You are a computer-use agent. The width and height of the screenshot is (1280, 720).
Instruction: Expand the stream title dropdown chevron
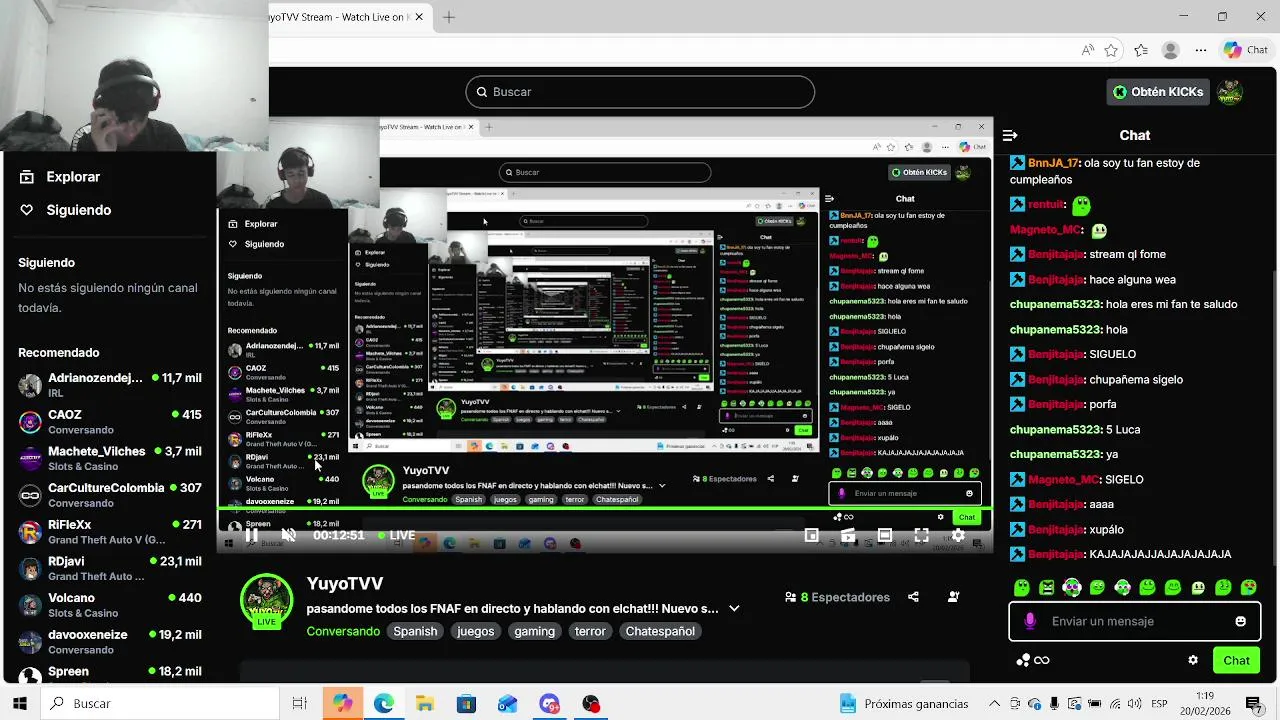(x=734, y=609)
